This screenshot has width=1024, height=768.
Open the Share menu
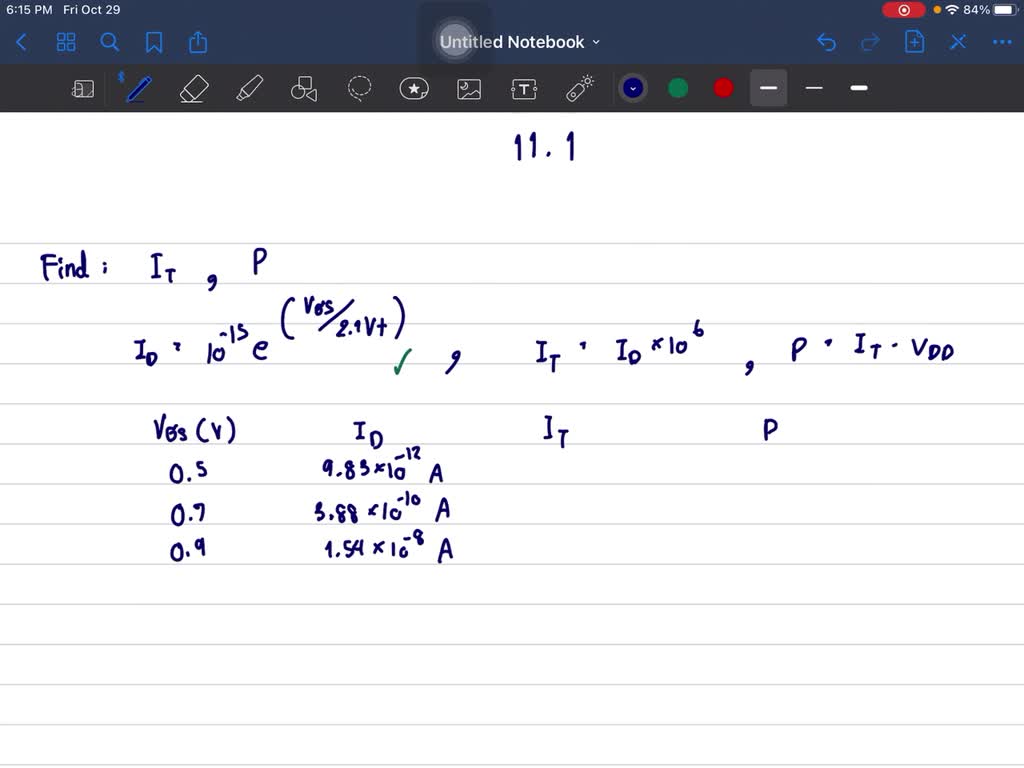point(196,42)
